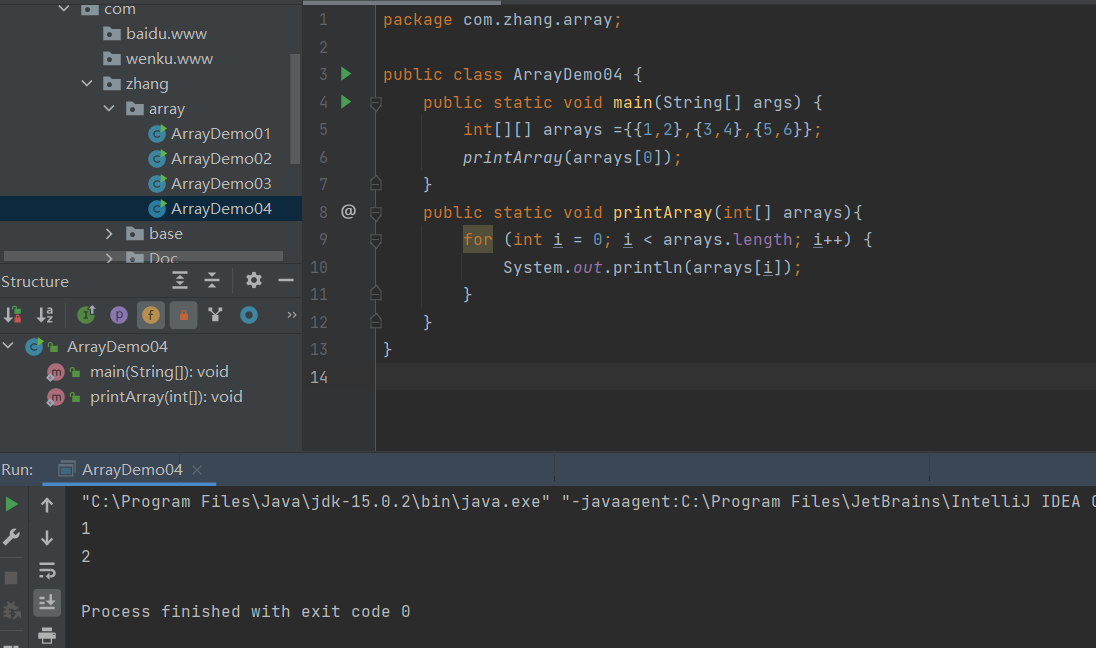The width and height of the screenshot is (1096, 648).
Task: Click the Structure panel title
Action: [35, 282]
